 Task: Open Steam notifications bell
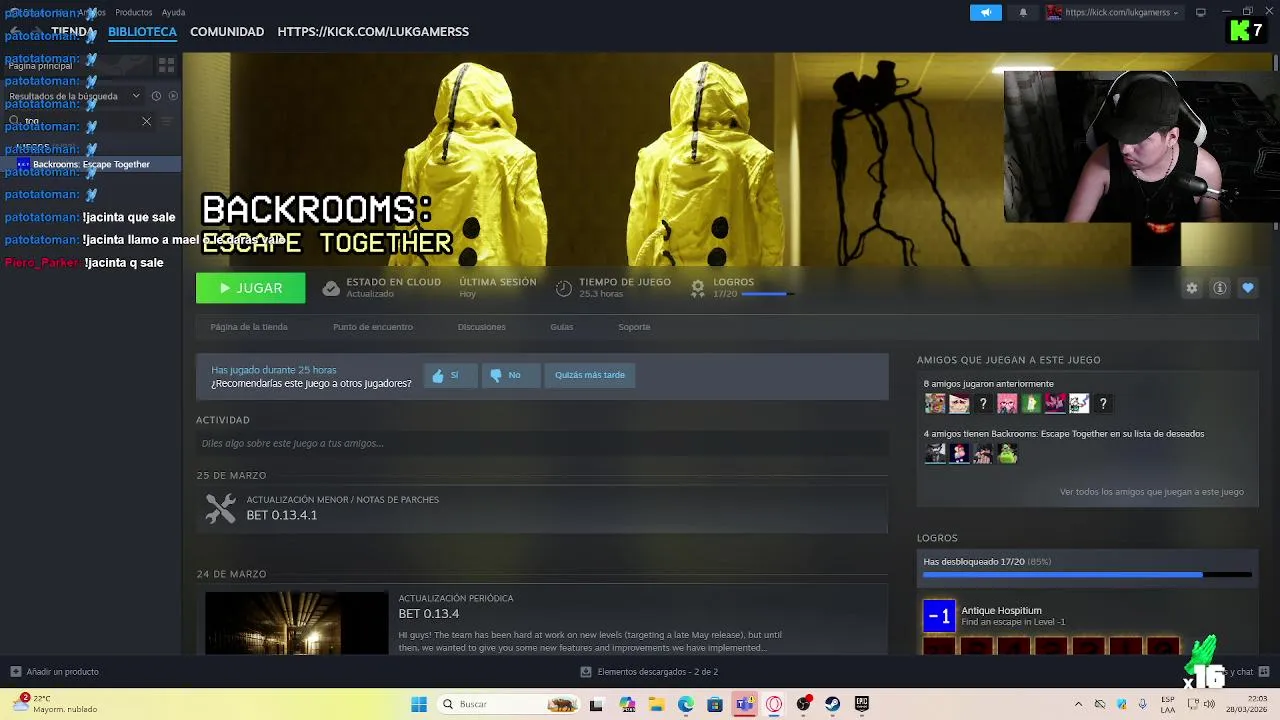pyautogui.click(x=1023, y=12)
